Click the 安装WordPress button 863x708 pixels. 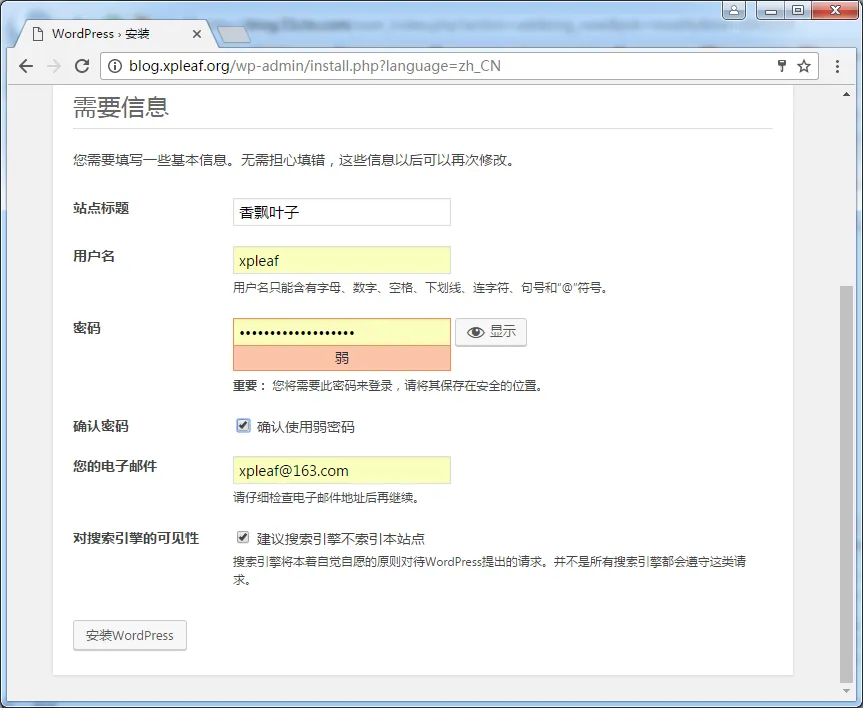click(x=130, y=635)
